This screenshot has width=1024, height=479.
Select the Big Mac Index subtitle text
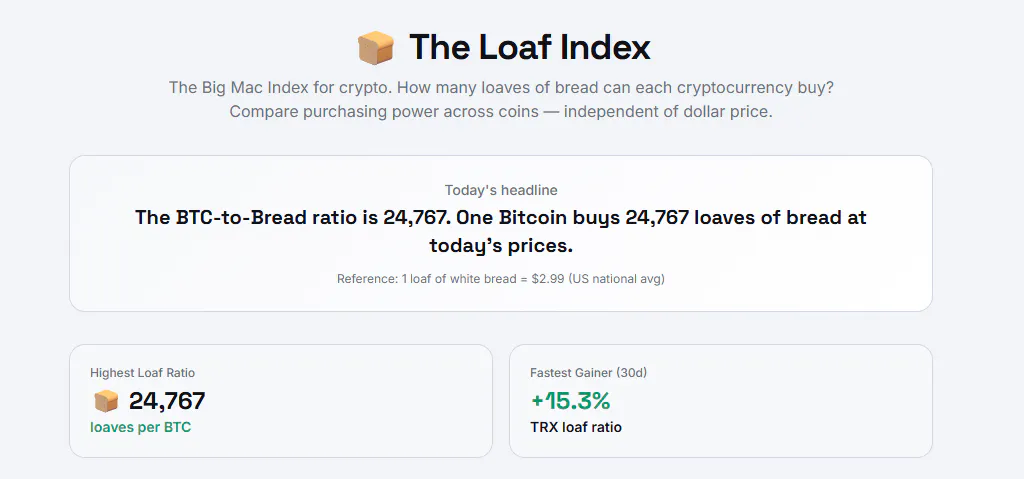(x=501, y=88)
